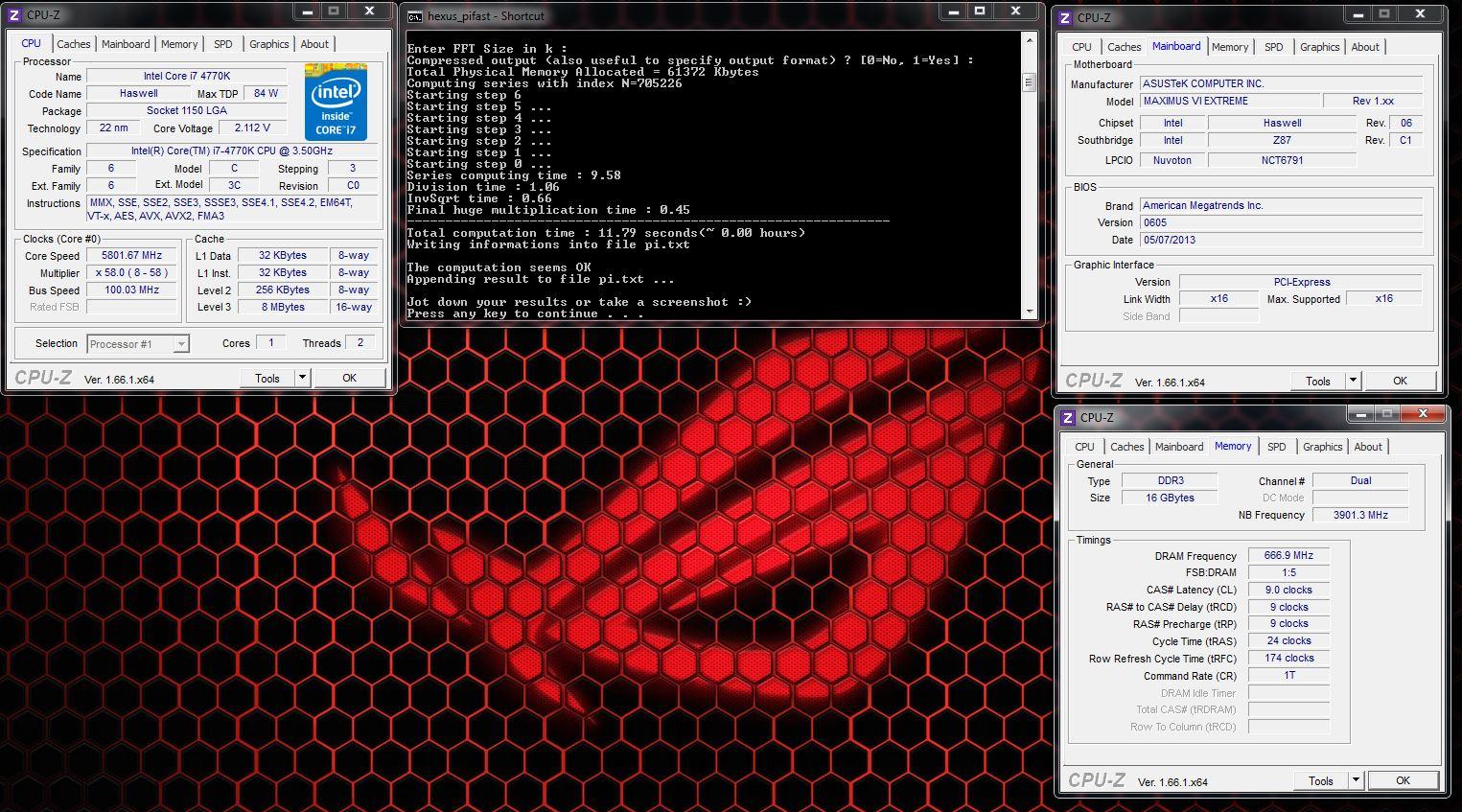This screenshot has height=812, width=1462.
Task: Click Tools button in the CPU window
Action: [x=267, y=378]
